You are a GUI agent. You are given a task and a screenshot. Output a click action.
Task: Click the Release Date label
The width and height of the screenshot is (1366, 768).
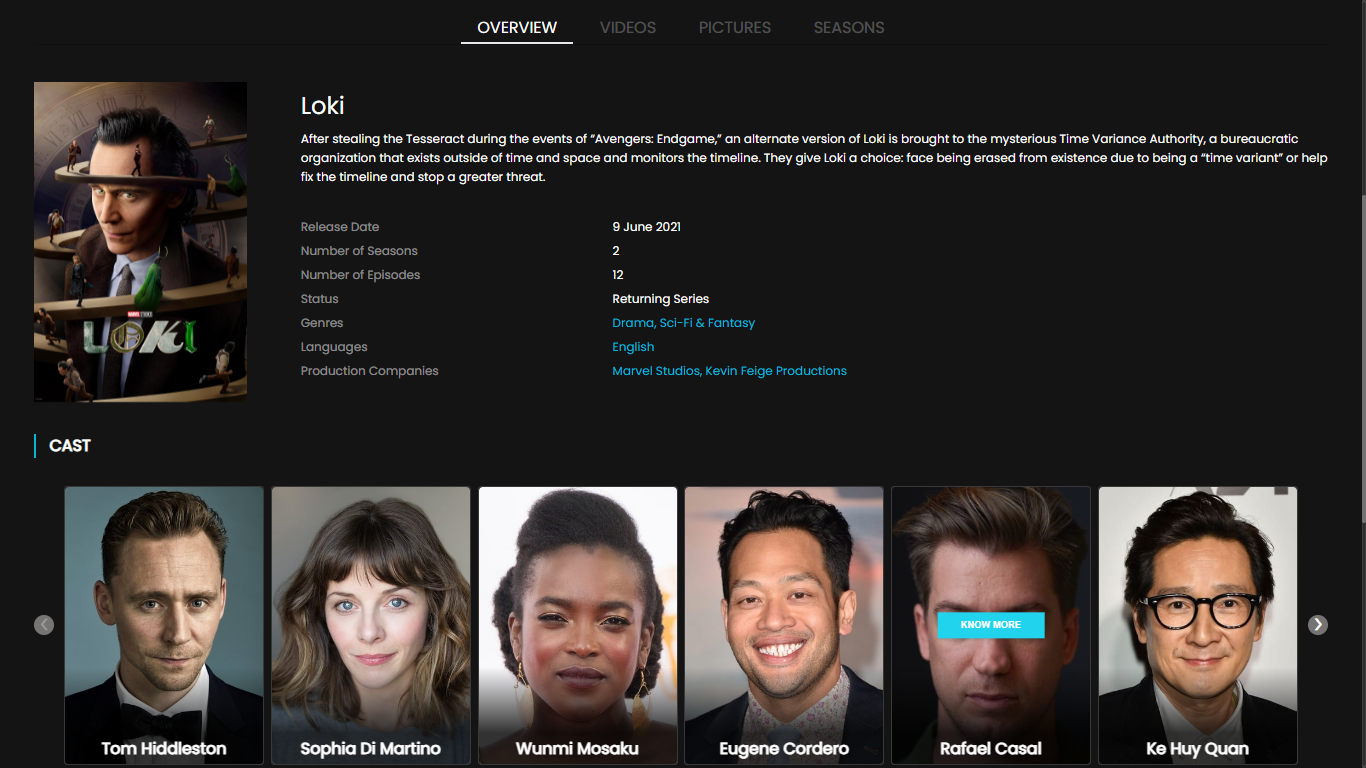340,227
